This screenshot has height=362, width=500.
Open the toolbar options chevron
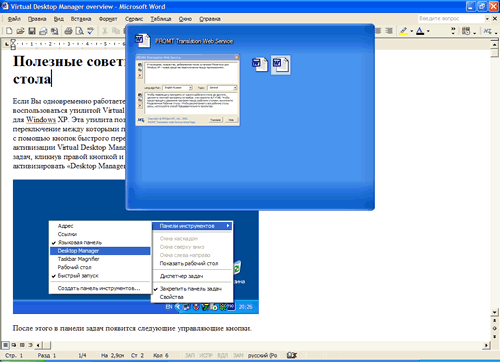click(x=453, y=31)
